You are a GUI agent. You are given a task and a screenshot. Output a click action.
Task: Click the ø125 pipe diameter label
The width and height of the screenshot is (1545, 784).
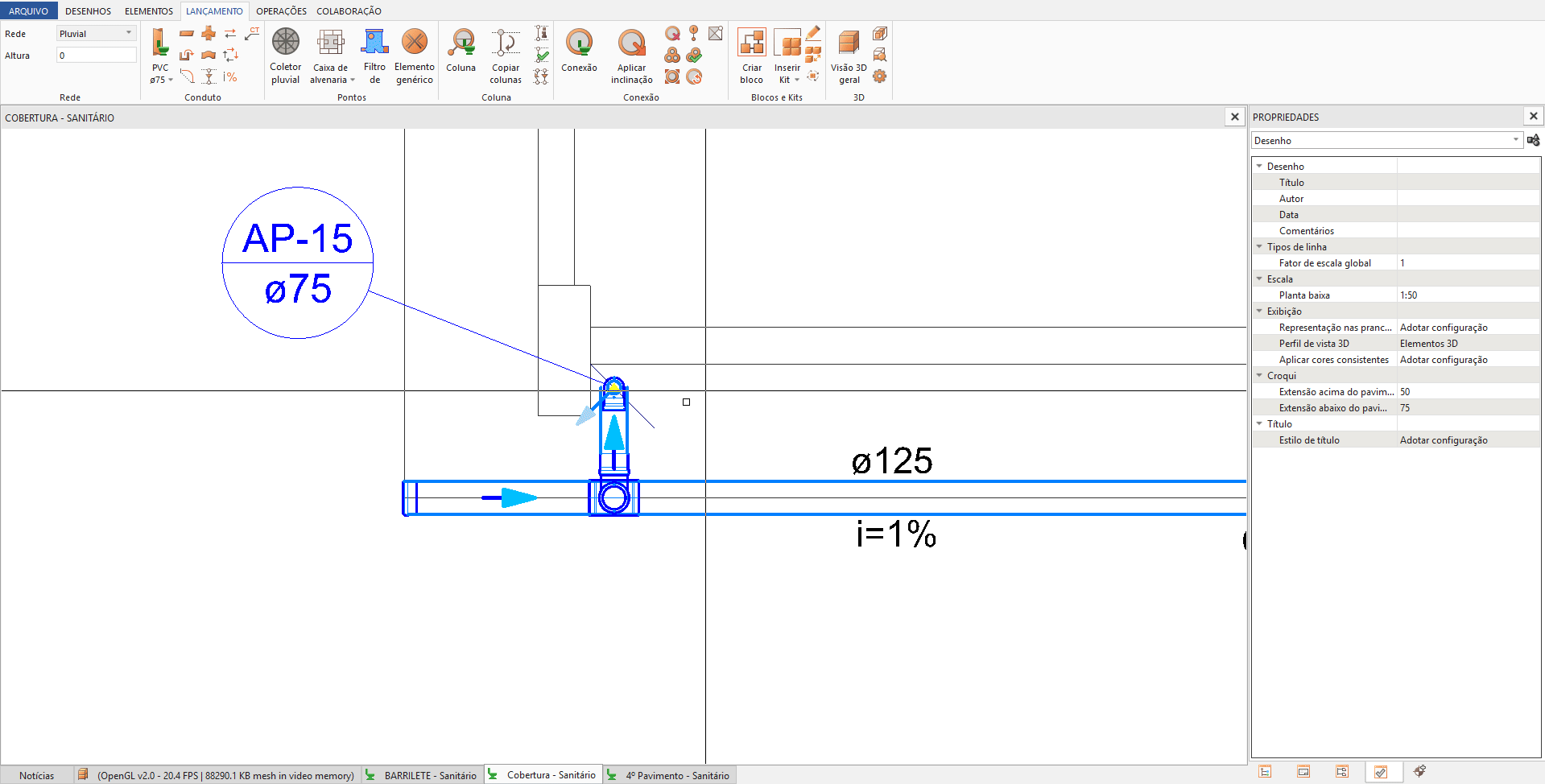(892, 461)
